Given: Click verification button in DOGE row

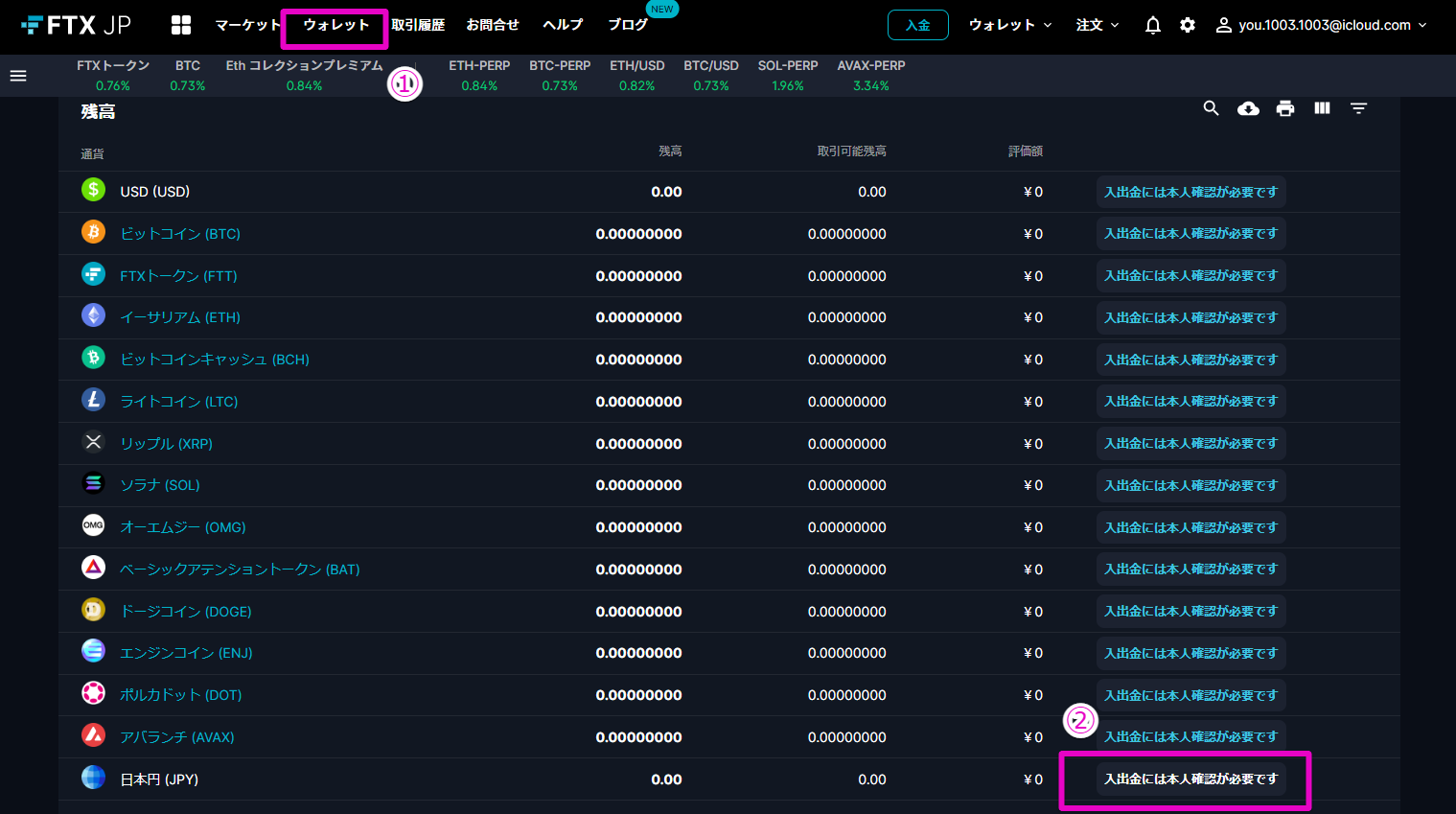Looking at the screenshot, I should (x=1191, y=611).
